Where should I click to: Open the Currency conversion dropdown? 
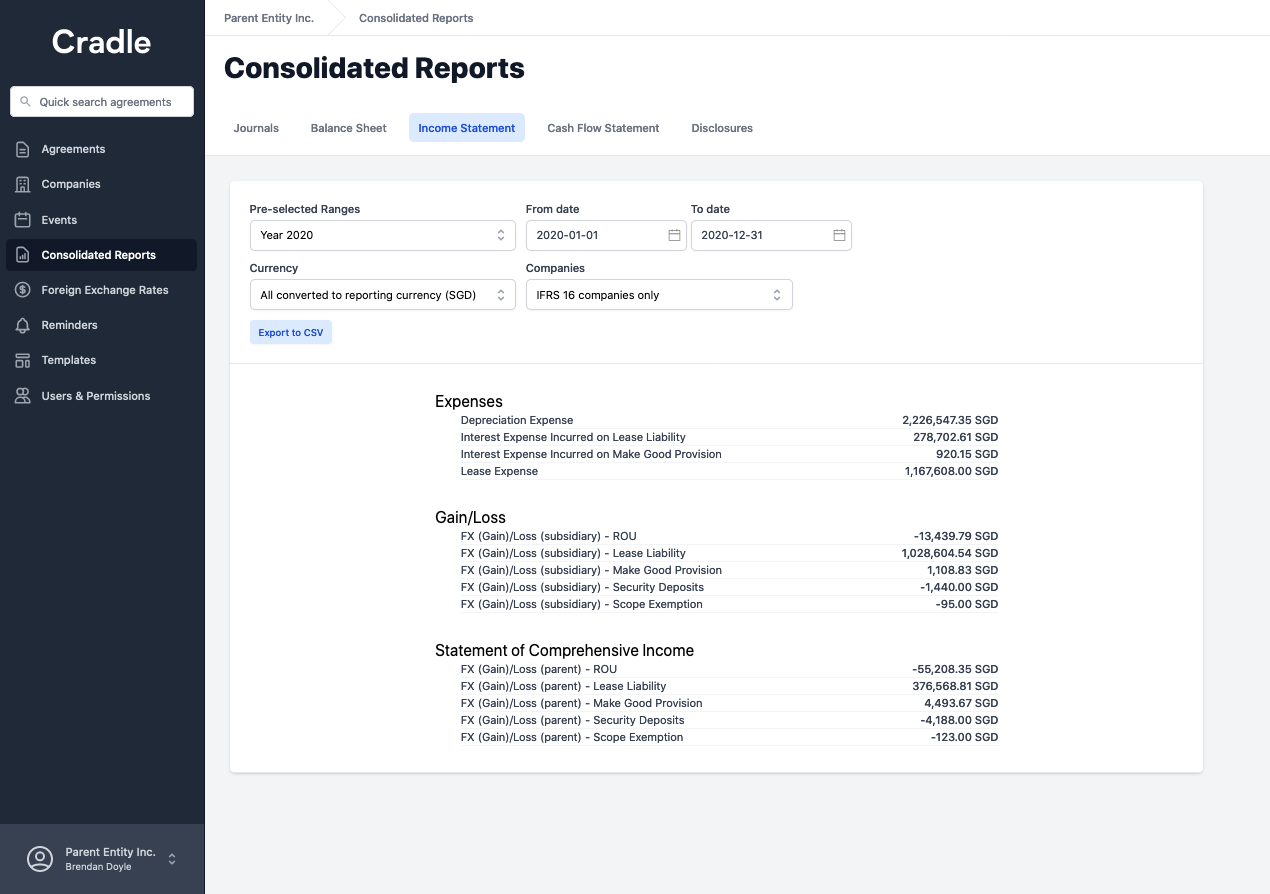[383, 295]
